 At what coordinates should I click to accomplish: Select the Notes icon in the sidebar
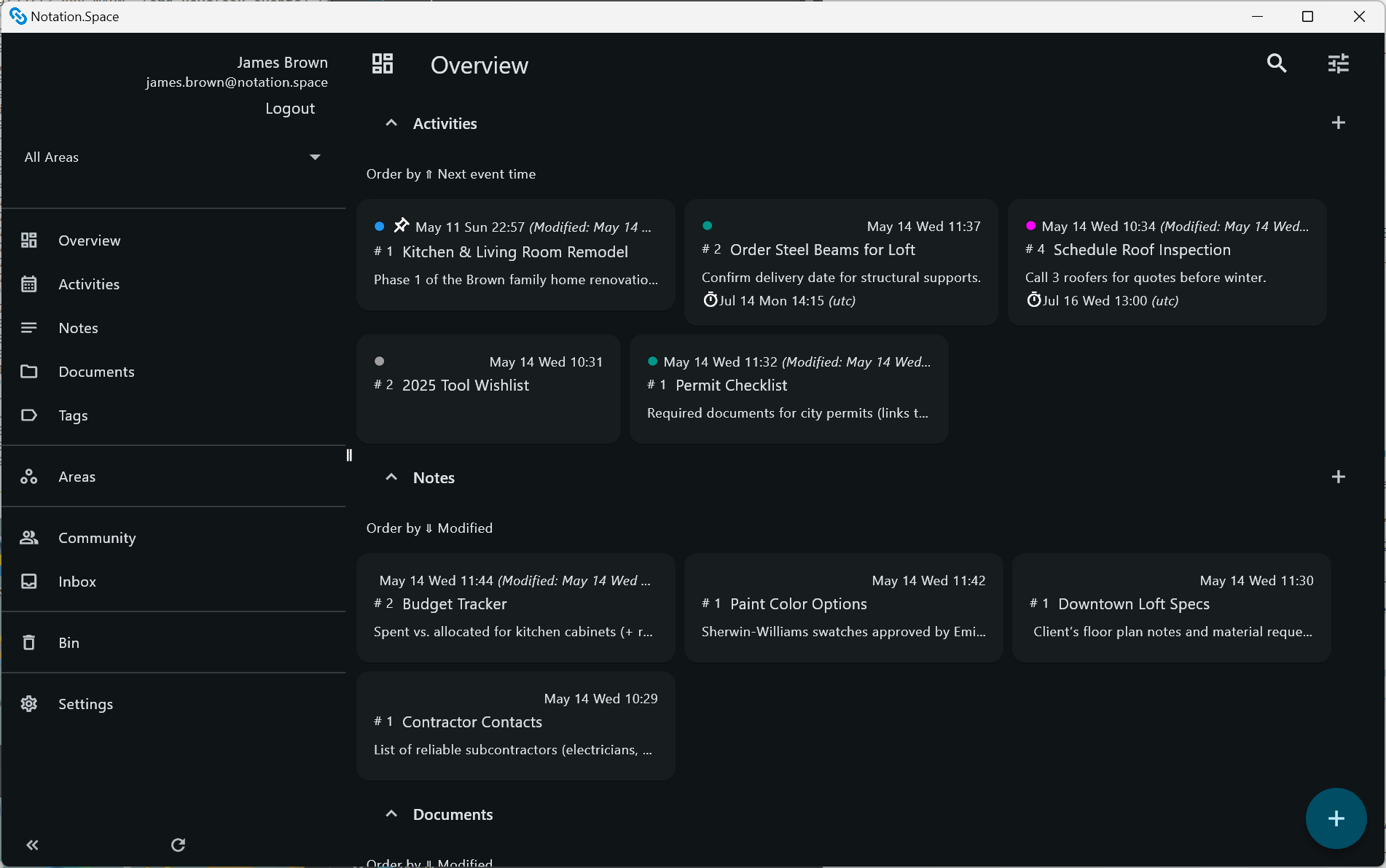point(29,328)
